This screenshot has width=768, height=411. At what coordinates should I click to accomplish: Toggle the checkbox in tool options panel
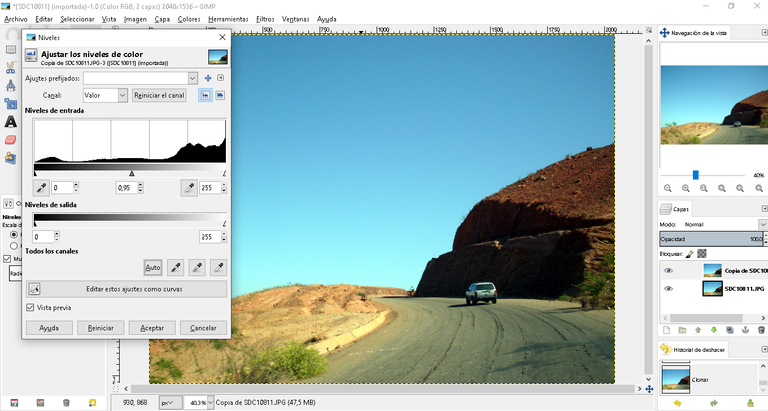click(7, 259)
